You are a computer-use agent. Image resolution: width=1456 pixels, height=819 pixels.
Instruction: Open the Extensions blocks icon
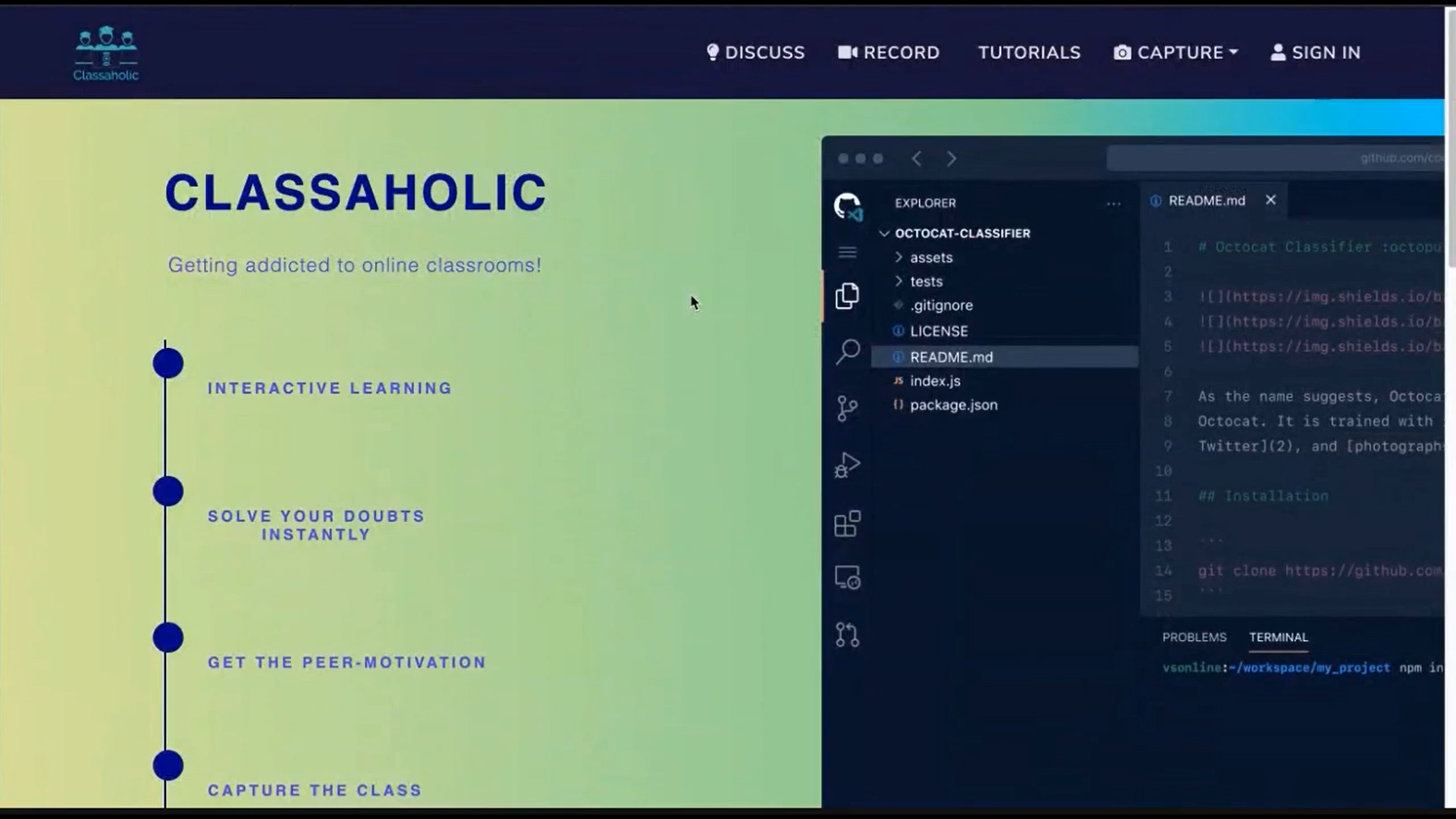click(x=847, y=523)
